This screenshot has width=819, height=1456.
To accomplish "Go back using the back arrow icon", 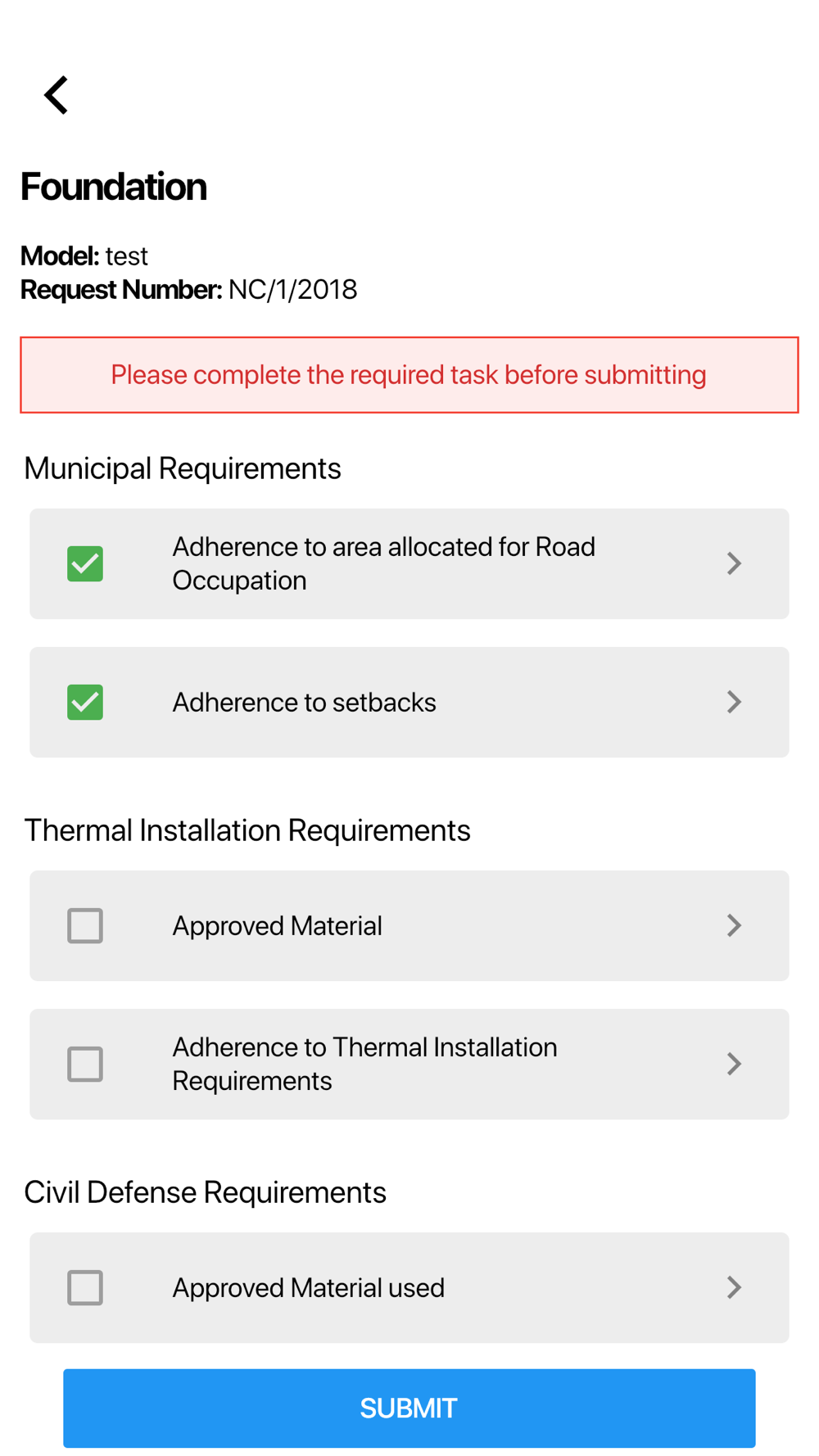I will tap(56, 95).
